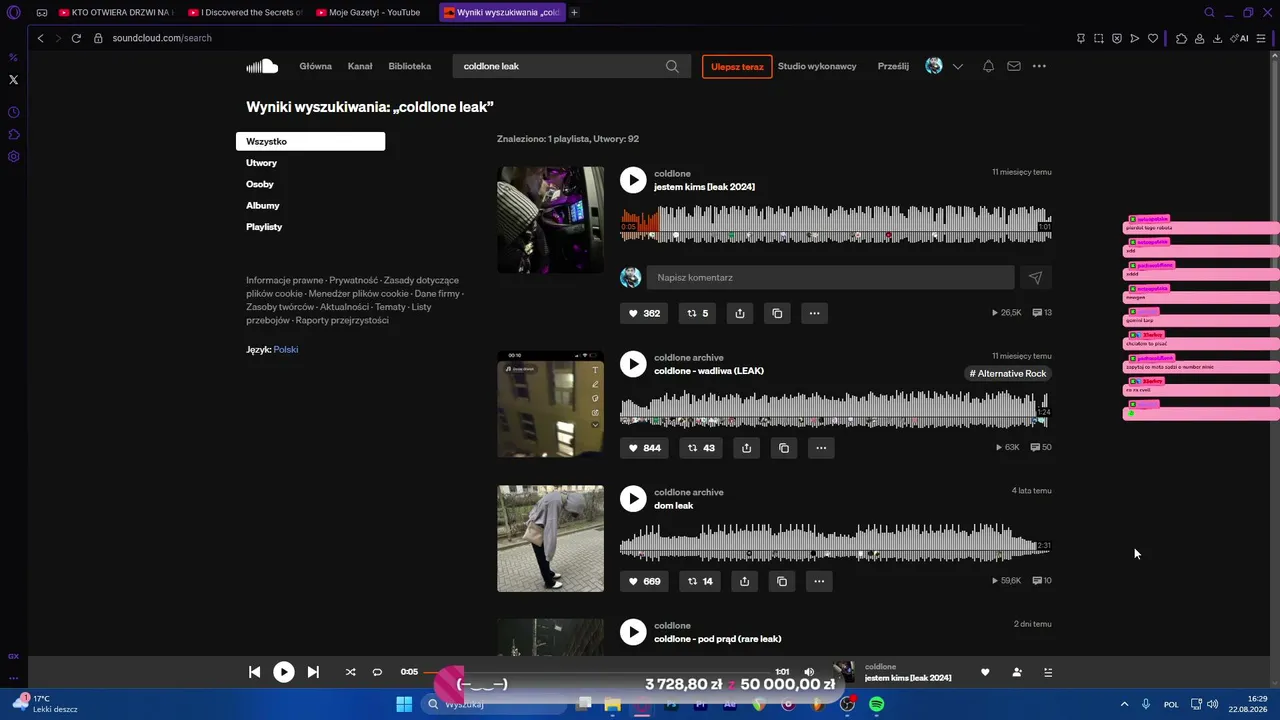The height and width of the screenshot is (720, 1280).
Task: Open the SoundCloud header more options menu
Action: coord(1039,66)
